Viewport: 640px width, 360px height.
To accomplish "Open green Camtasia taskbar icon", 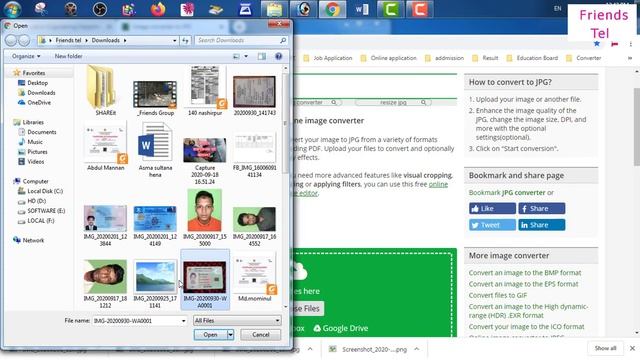I will tap(390, 9).
